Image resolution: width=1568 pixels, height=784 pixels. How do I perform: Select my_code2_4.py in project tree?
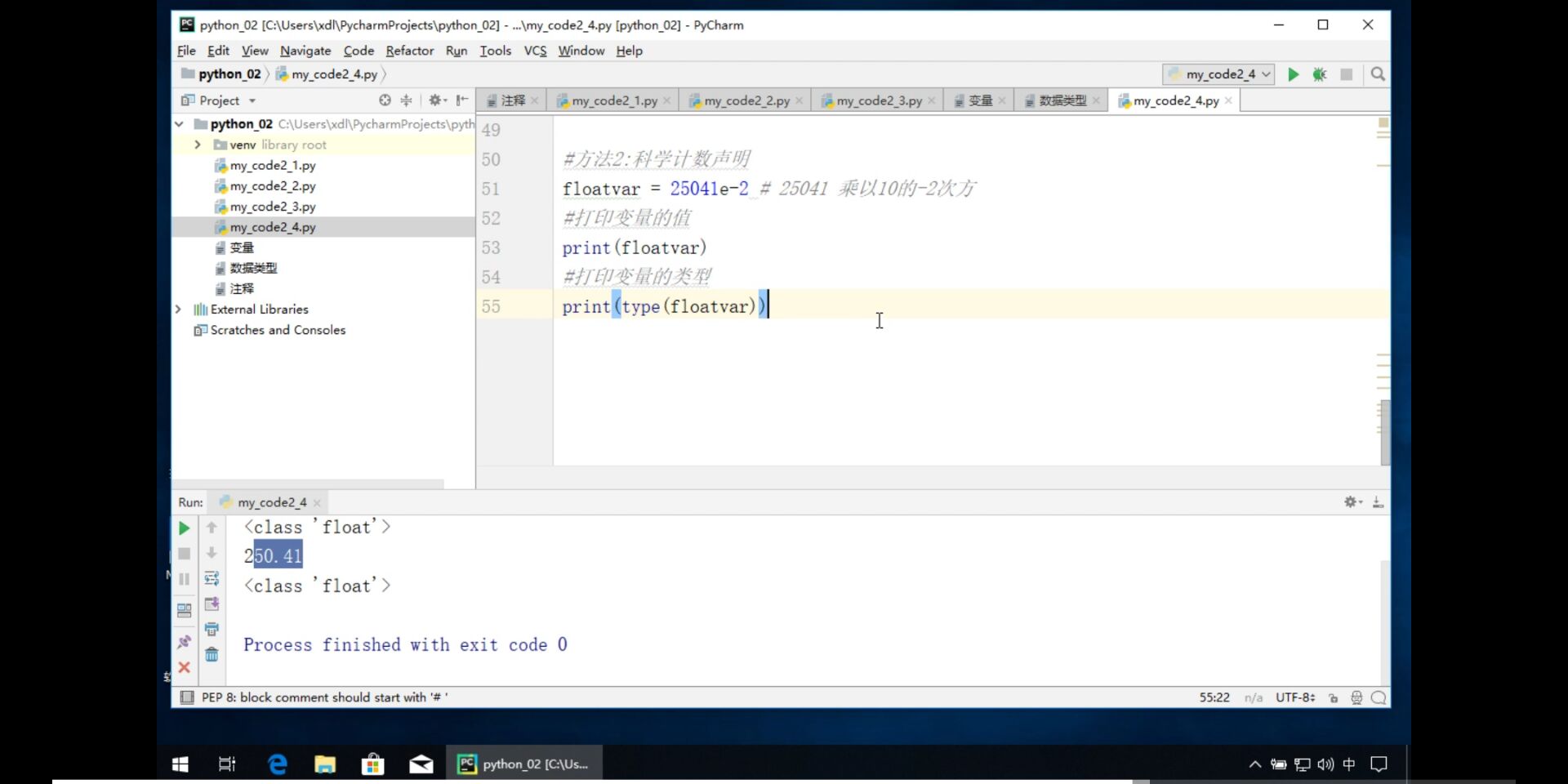point(273,227)
